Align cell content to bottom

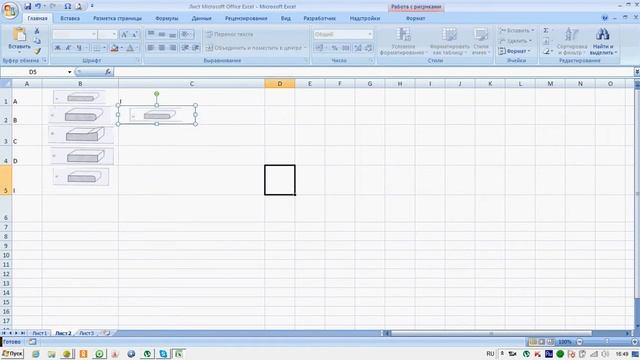coord(173,34)
